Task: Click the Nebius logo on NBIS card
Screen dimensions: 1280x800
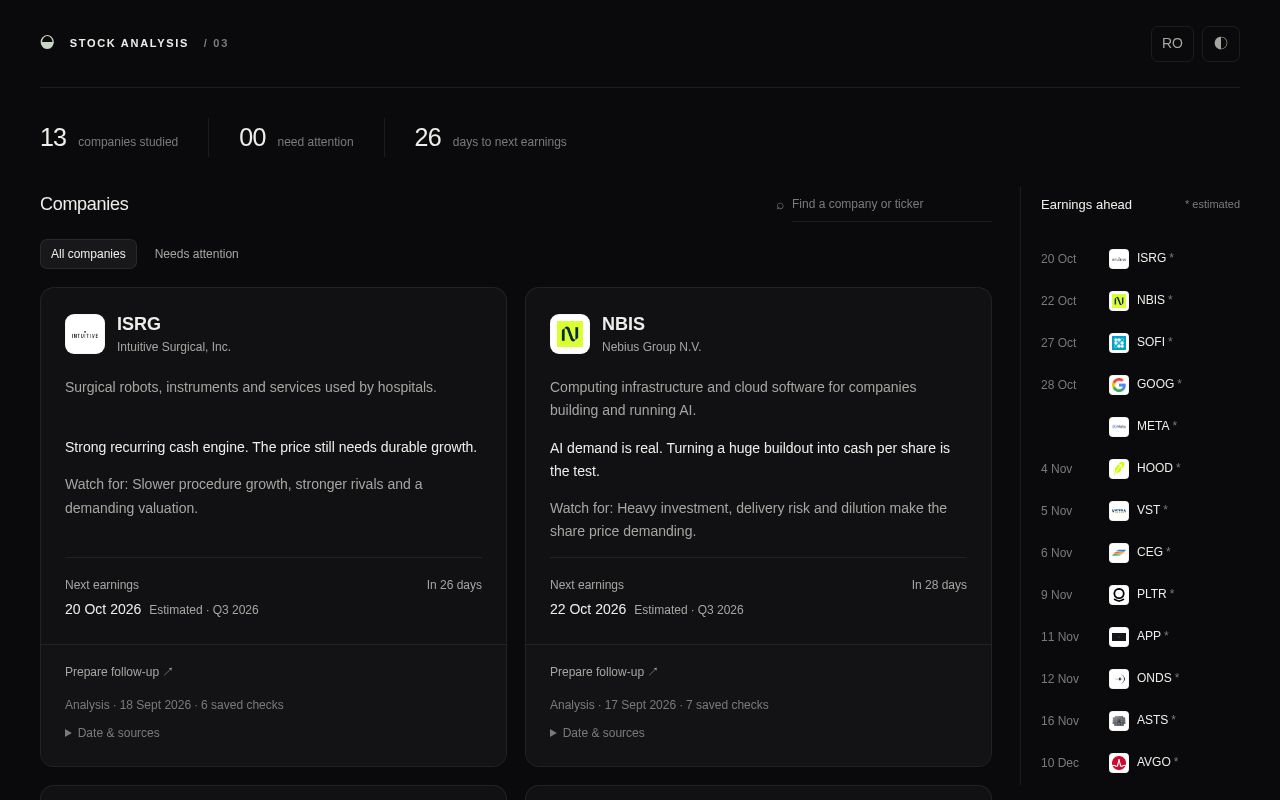Action: point(570,334)
